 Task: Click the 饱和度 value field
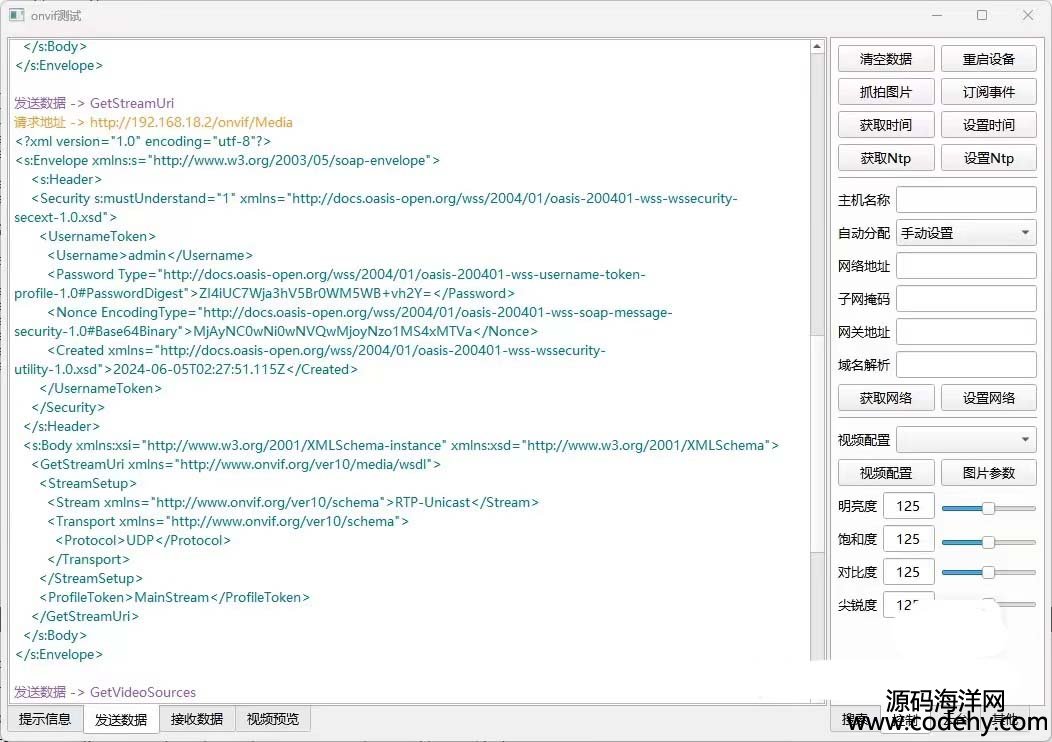(x=908, y=539)
